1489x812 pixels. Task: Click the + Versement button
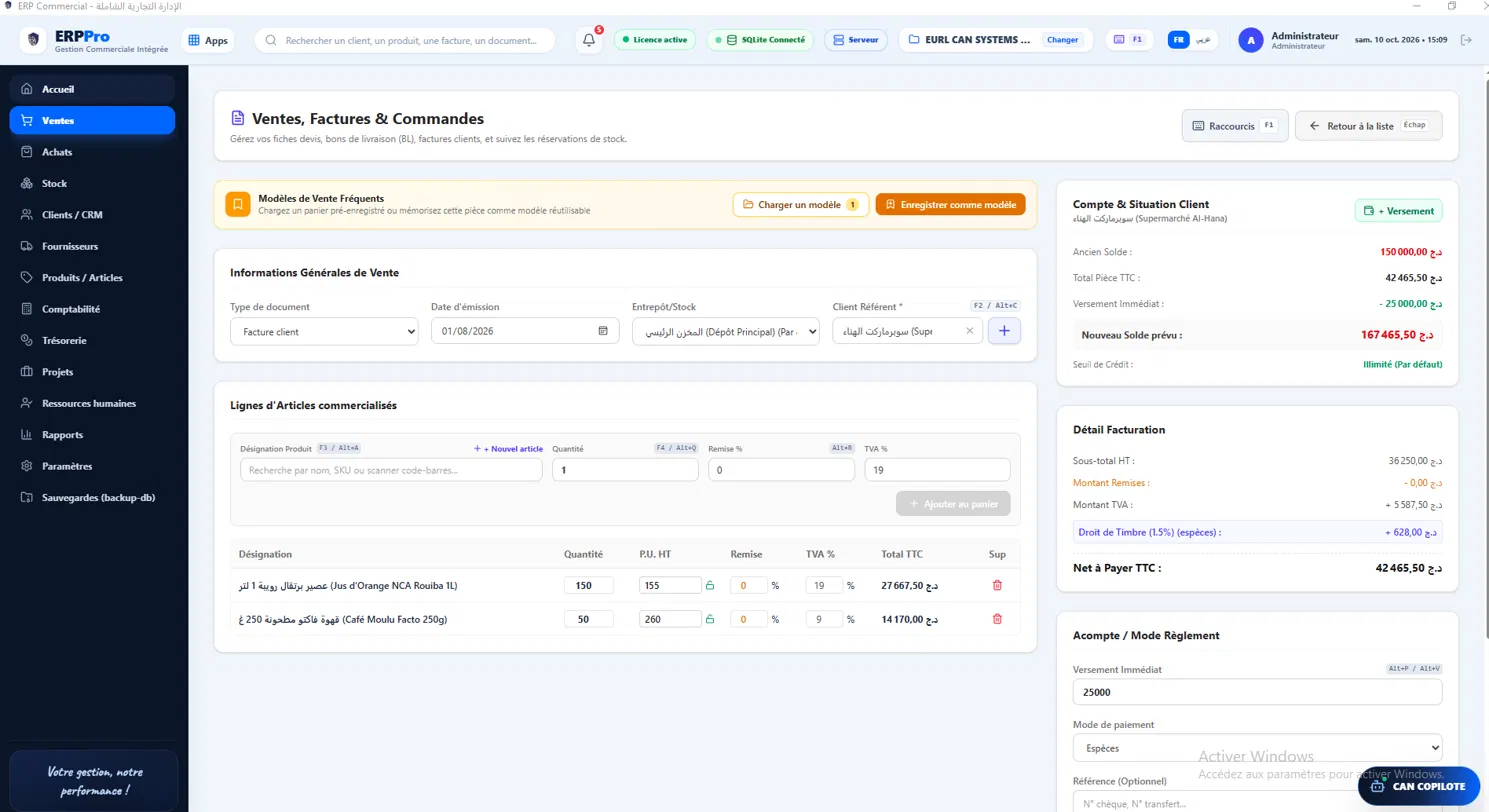[x=1399, y=211]
